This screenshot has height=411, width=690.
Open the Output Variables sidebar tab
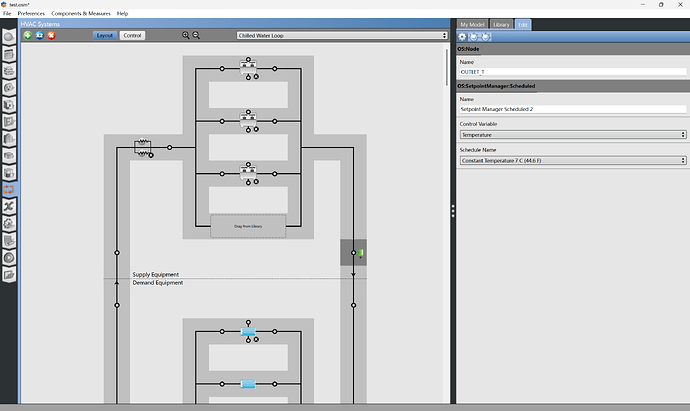pyautogui.click(x=9, y=206)
